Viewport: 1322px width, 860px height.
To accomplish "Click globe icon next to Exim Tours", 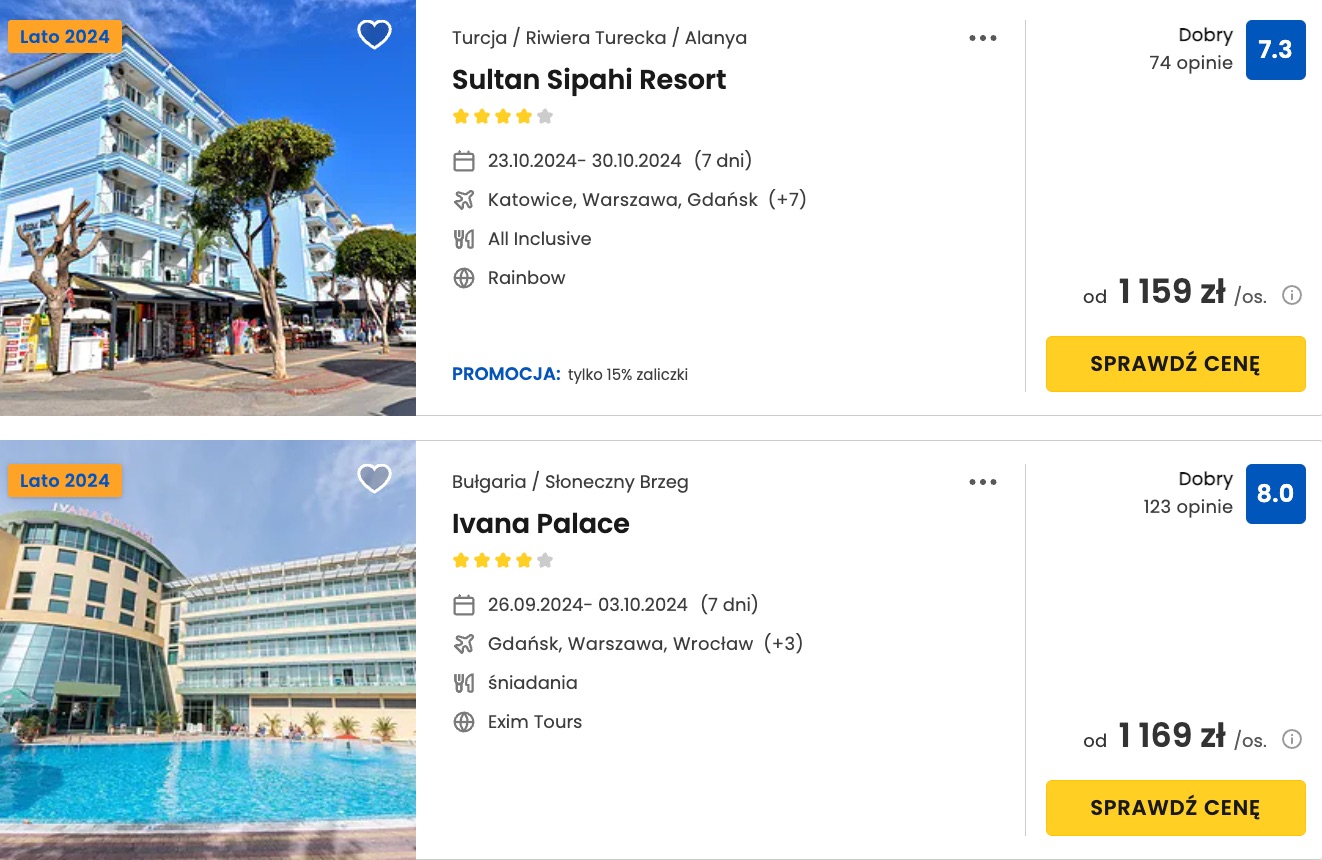I will tap(464, 722).
